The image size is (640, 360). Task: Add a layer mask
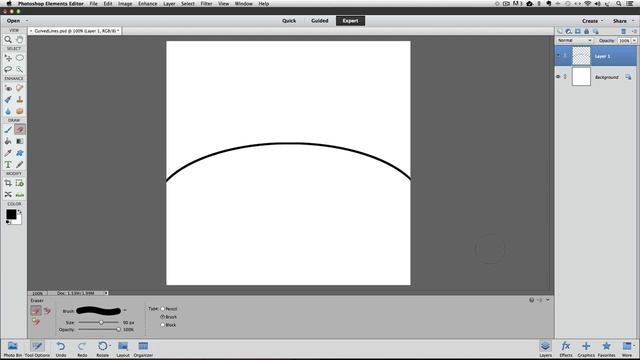pos(578,31)
